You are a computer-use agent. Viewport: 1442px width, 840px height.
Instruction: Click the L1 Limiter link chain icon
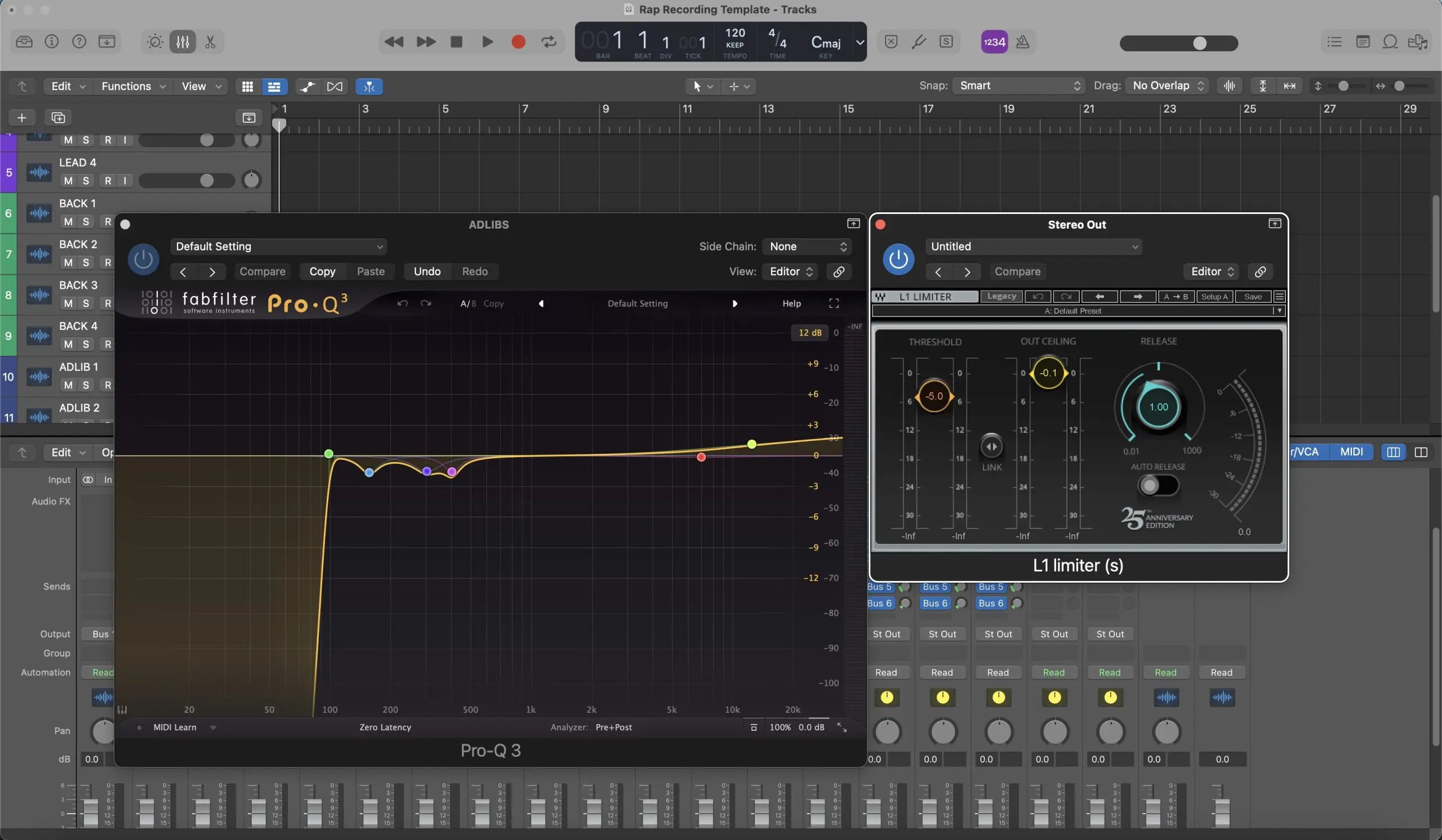click(x=1260, y=271)
